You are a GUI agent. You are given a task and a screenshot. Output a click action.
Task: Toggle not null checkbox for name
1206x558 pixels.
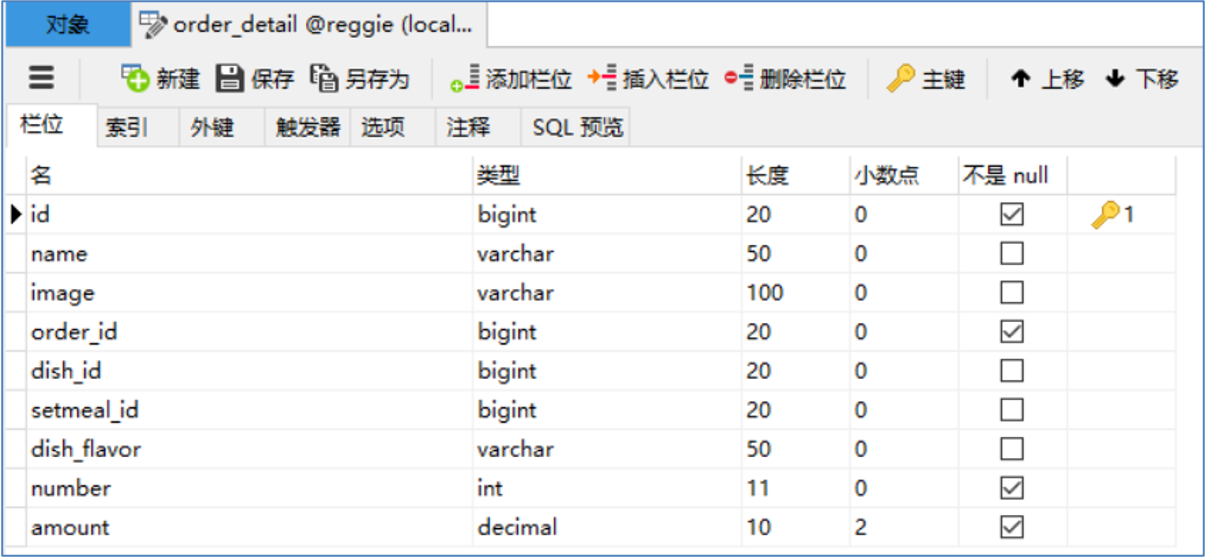[x=1012, y=253]
